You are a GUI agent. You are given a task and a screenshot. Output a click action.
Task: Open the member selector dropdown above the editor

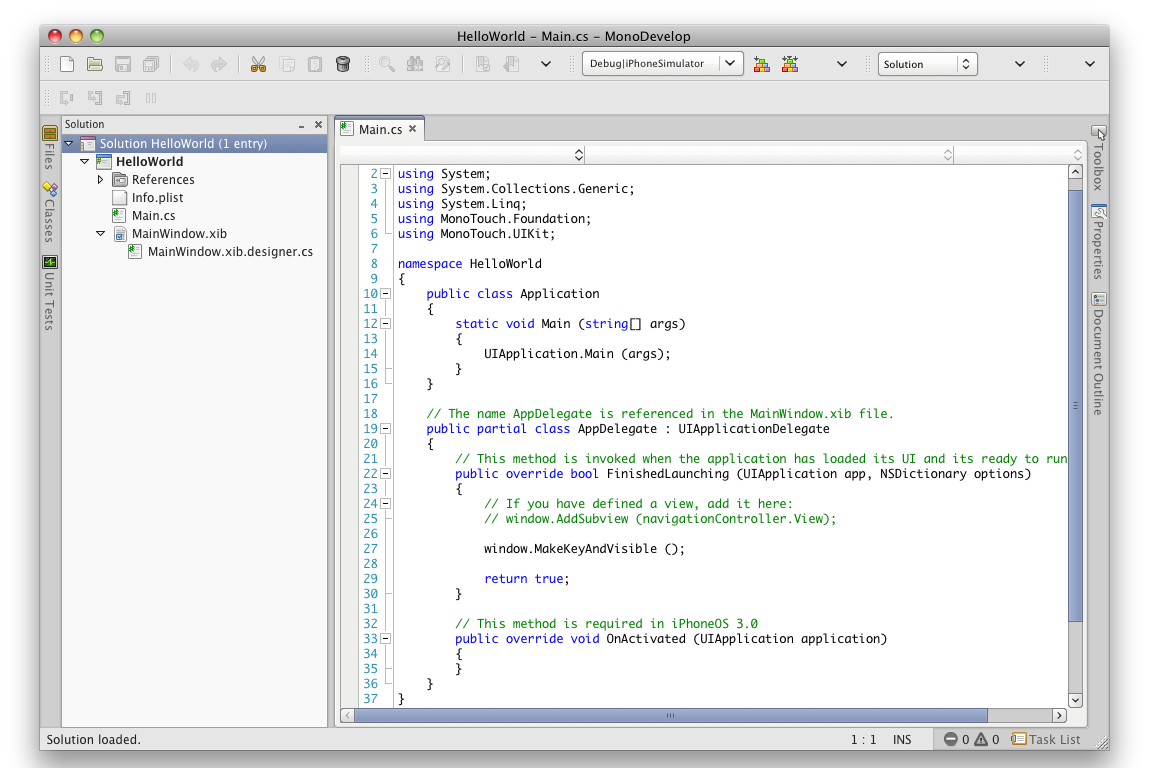[x=769, y=155]
